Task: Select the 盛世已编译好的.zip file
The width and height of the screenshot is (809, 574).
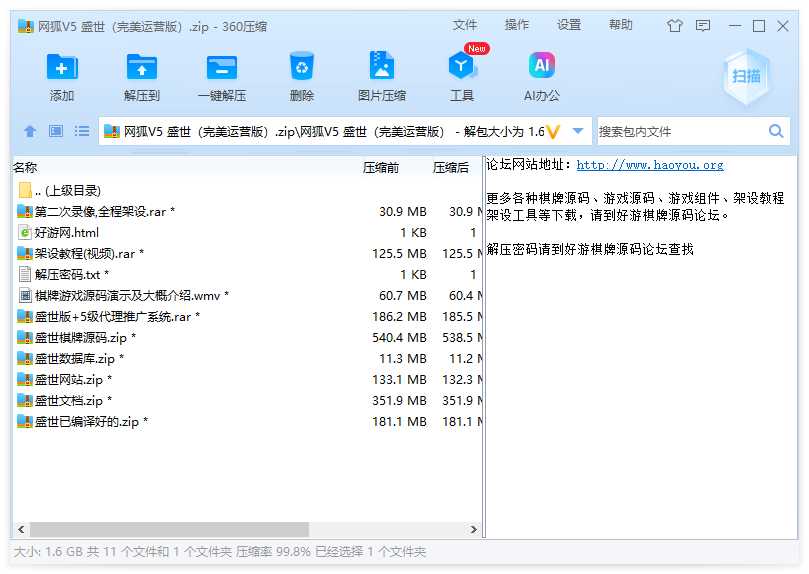Action: (x=247, y=422)
